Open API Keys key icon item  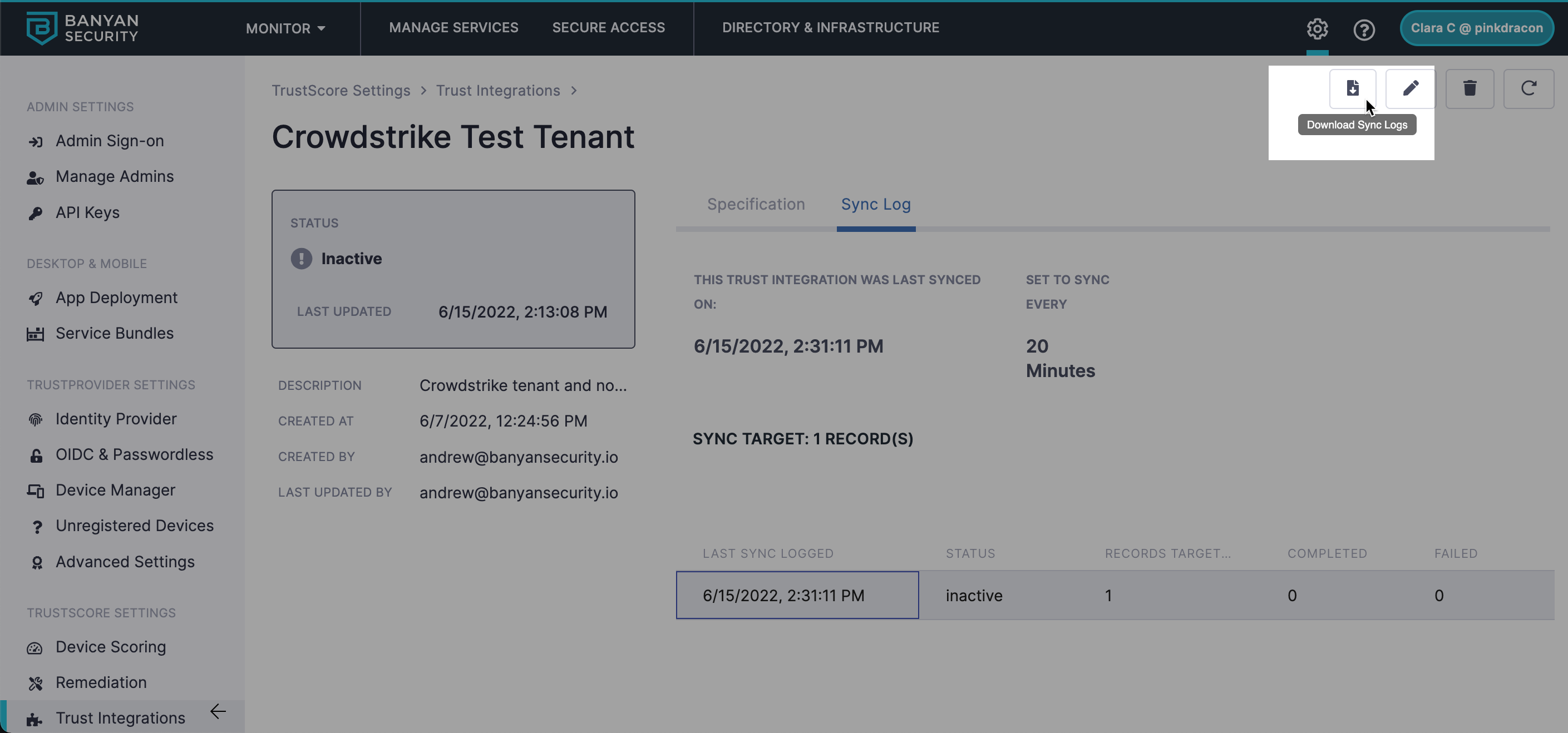87,212
